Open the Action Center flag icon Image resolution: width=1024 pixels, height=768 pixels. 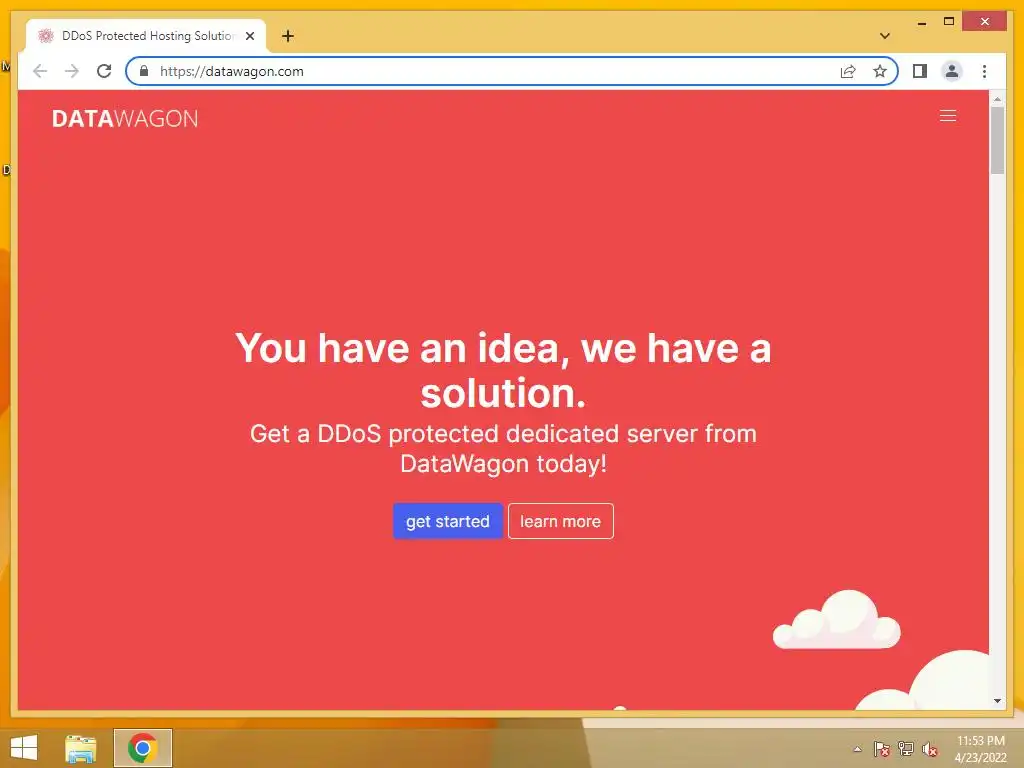882,749
